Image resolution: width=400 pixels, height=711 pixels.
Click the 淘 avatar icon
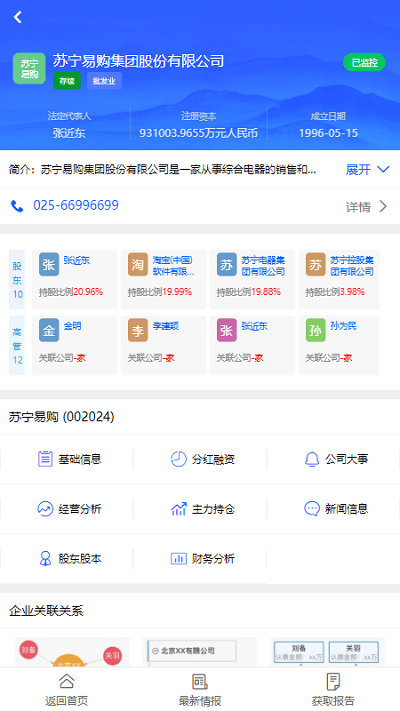tap(137, 265)
